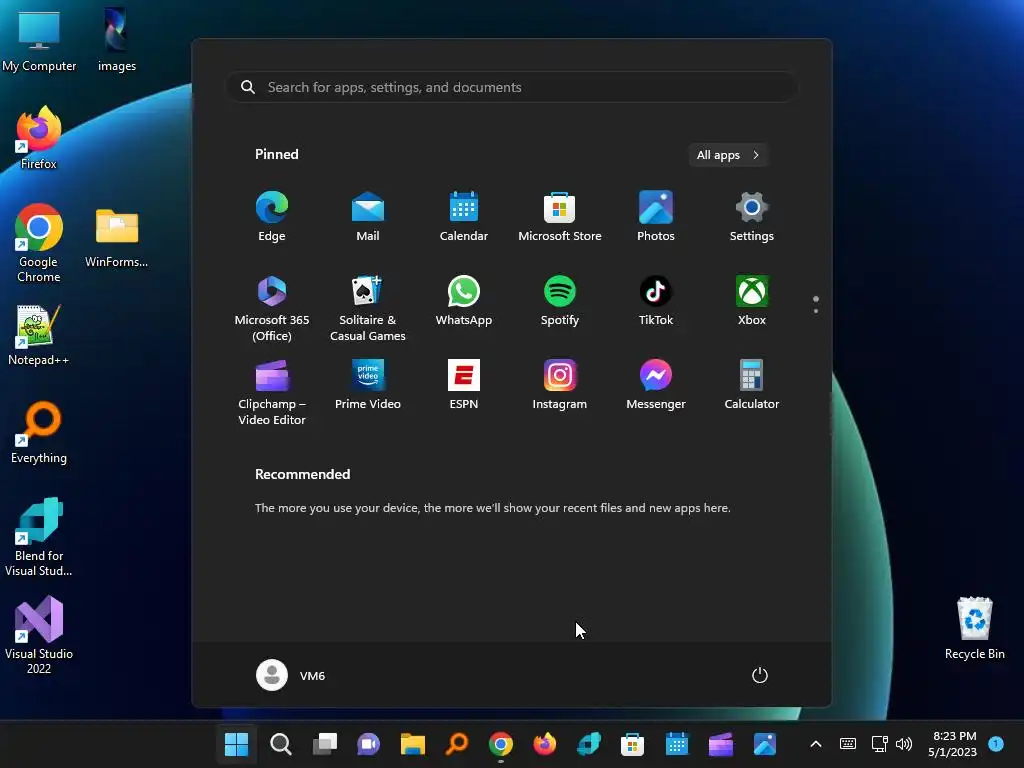The image size is (1024, 768).
Task: Go to next pinned apps page dot
Action: pyautogui.click(x=816, y=311)
